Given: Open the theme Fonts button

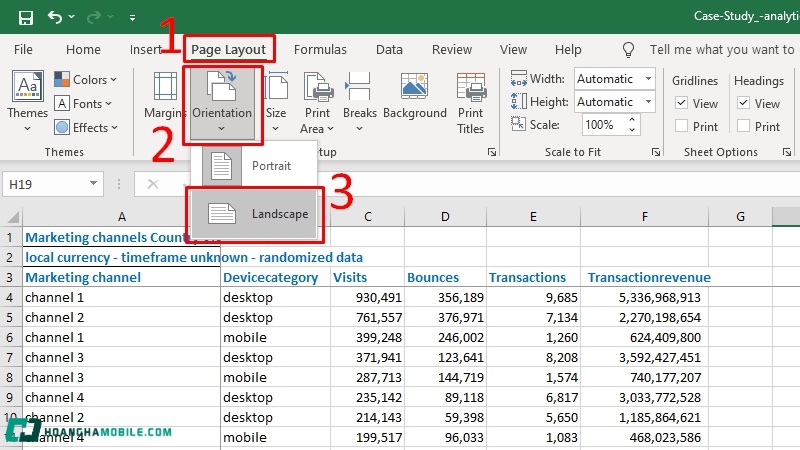Looking at the screenshot, I should 86,103.
